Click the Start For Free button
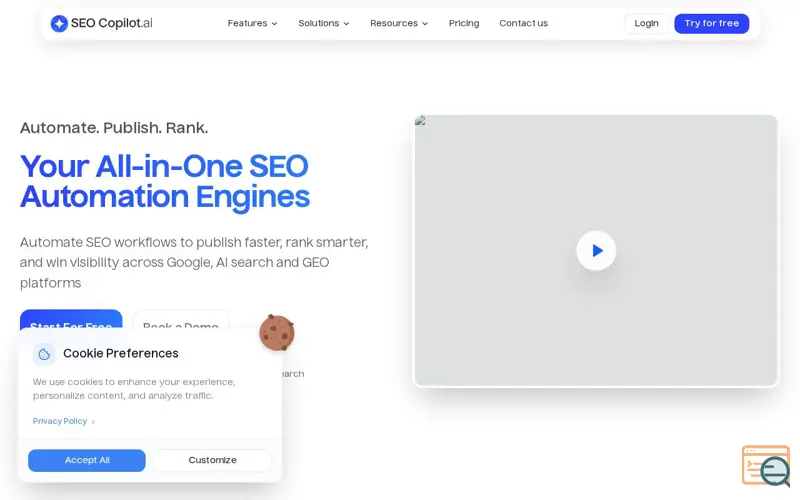Image resolution: width=800 pixels, height=500 pixels. [71, 320]
